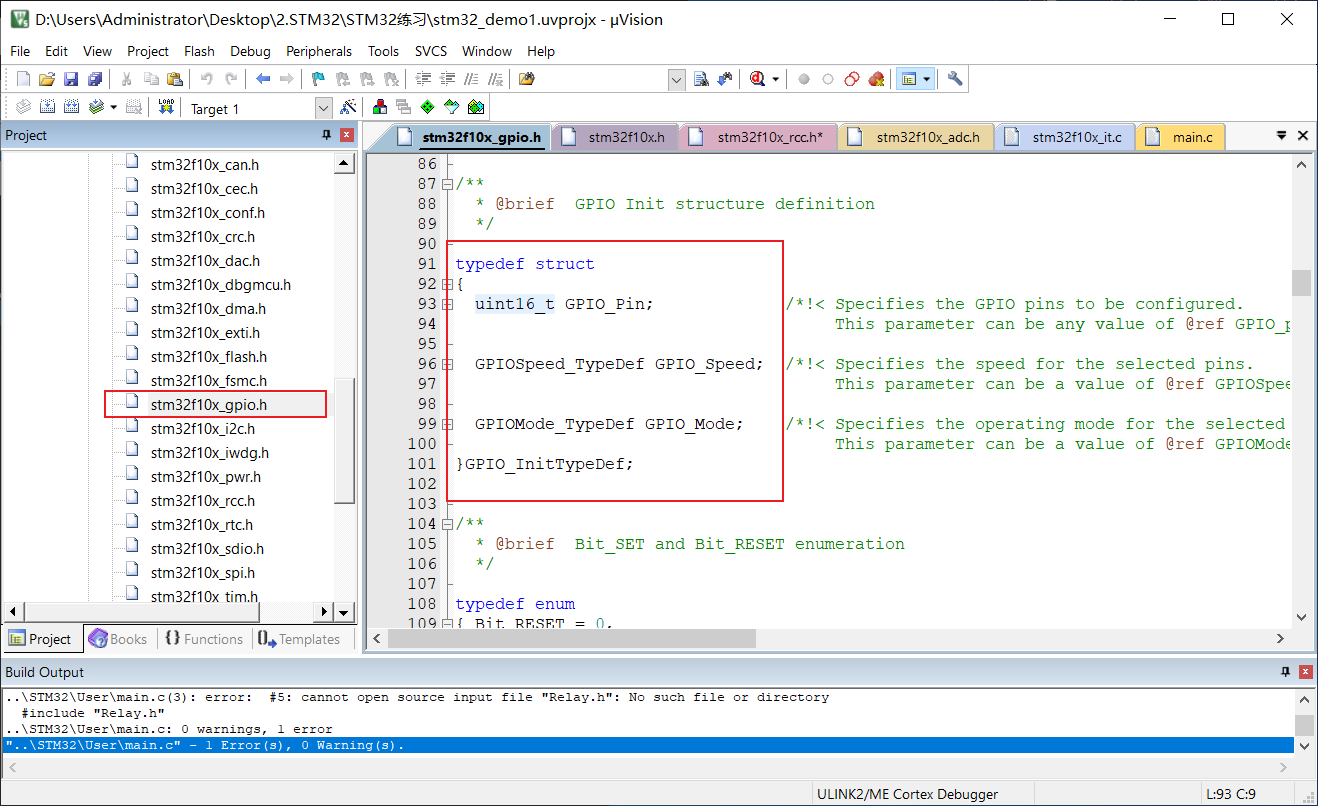Click the Save All icon
This screenshot has height=806, width=1318.
[95, 79]
